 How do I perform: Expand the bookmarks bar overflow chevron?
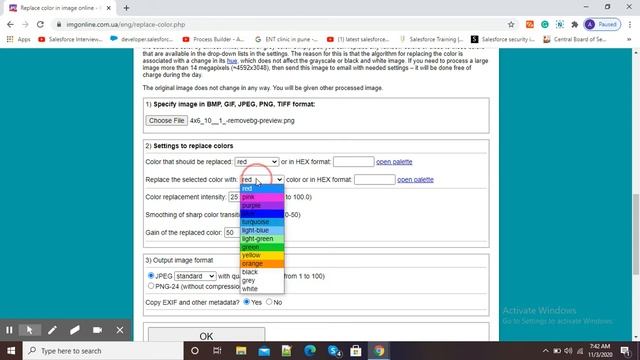[x=629, y=39]
